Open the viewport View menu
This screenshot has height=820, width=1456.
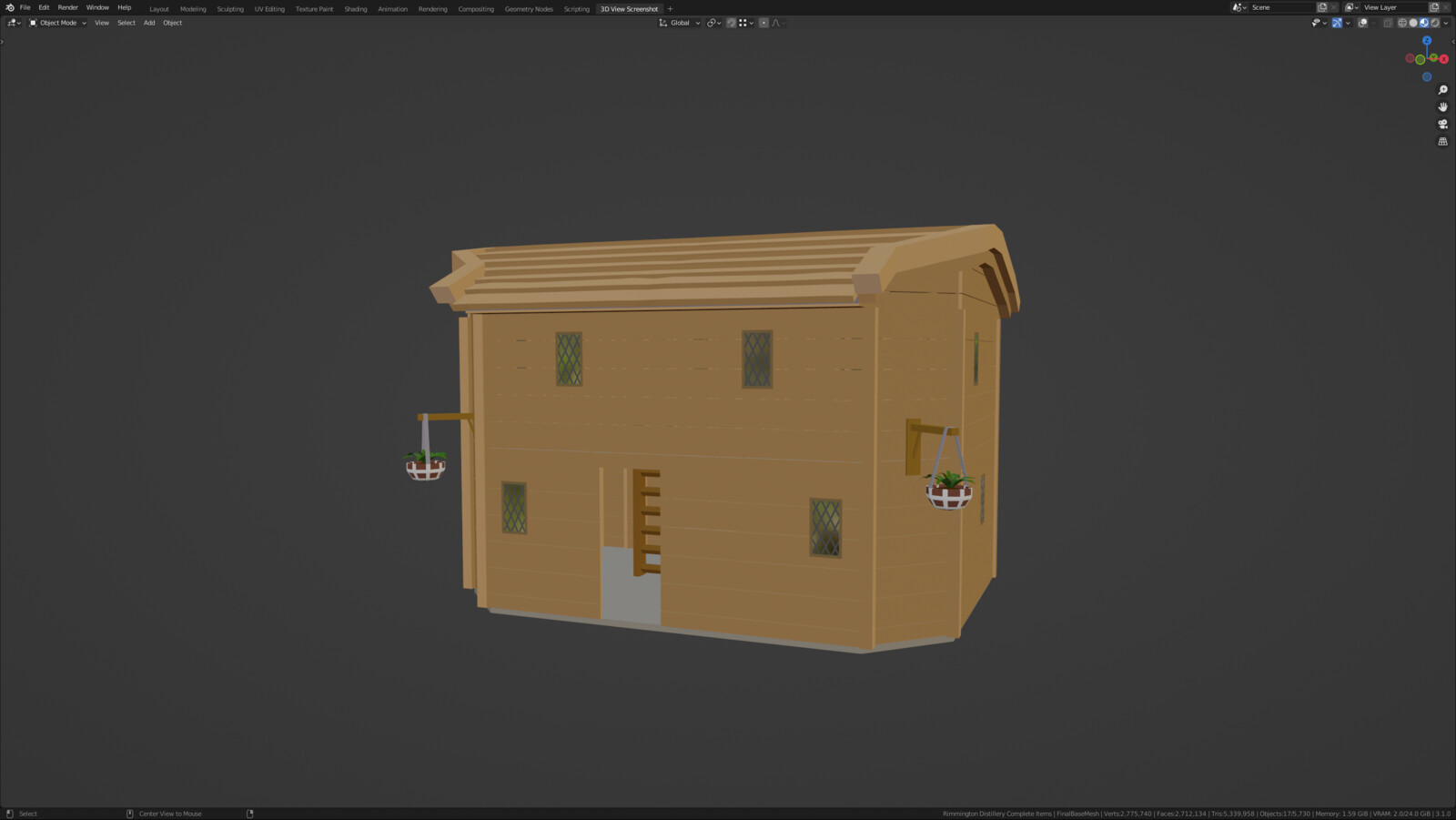[102, 23]
